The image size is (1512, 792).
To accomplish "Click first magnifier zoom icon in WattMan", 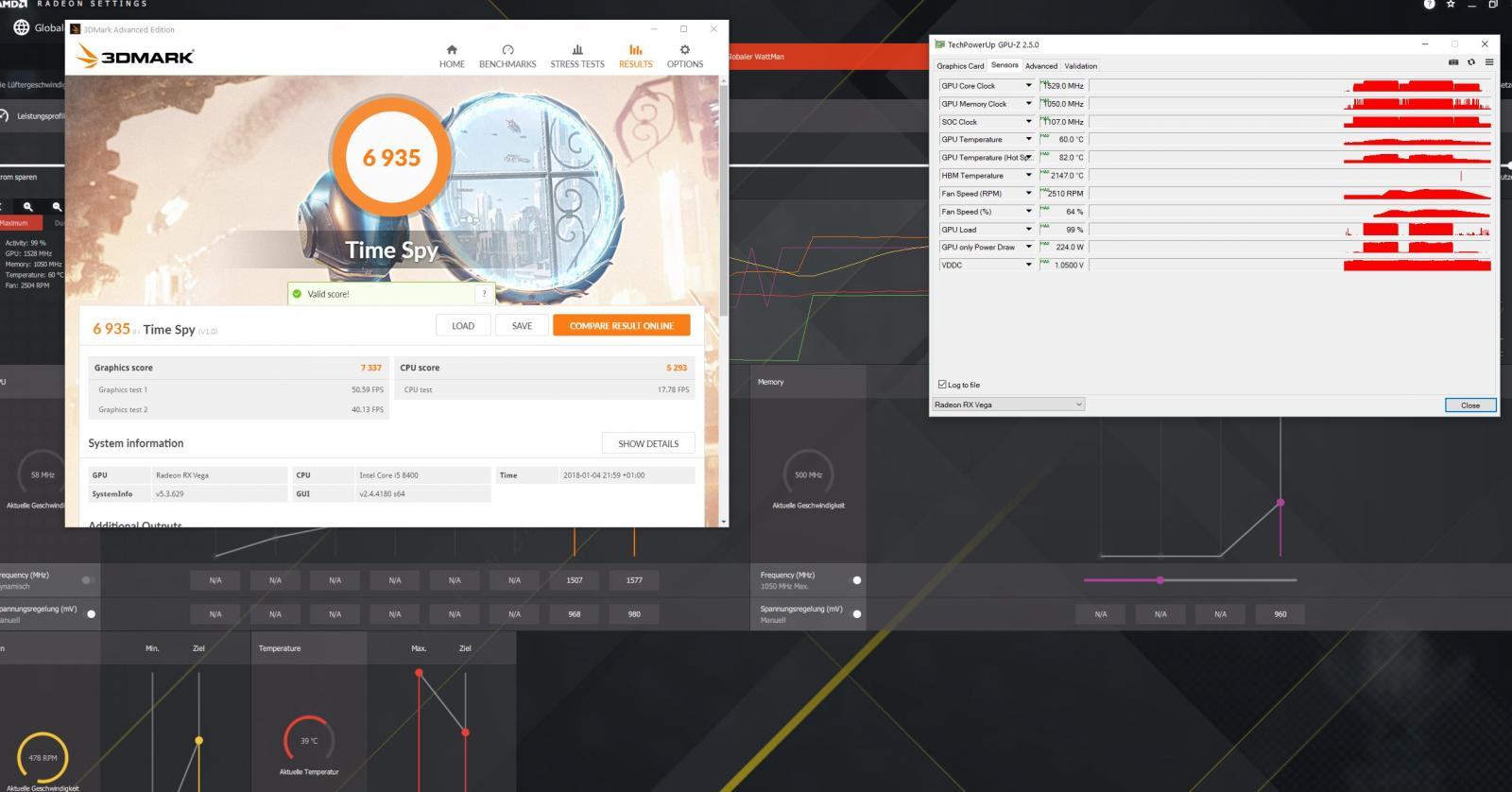I will click(28, 206).
